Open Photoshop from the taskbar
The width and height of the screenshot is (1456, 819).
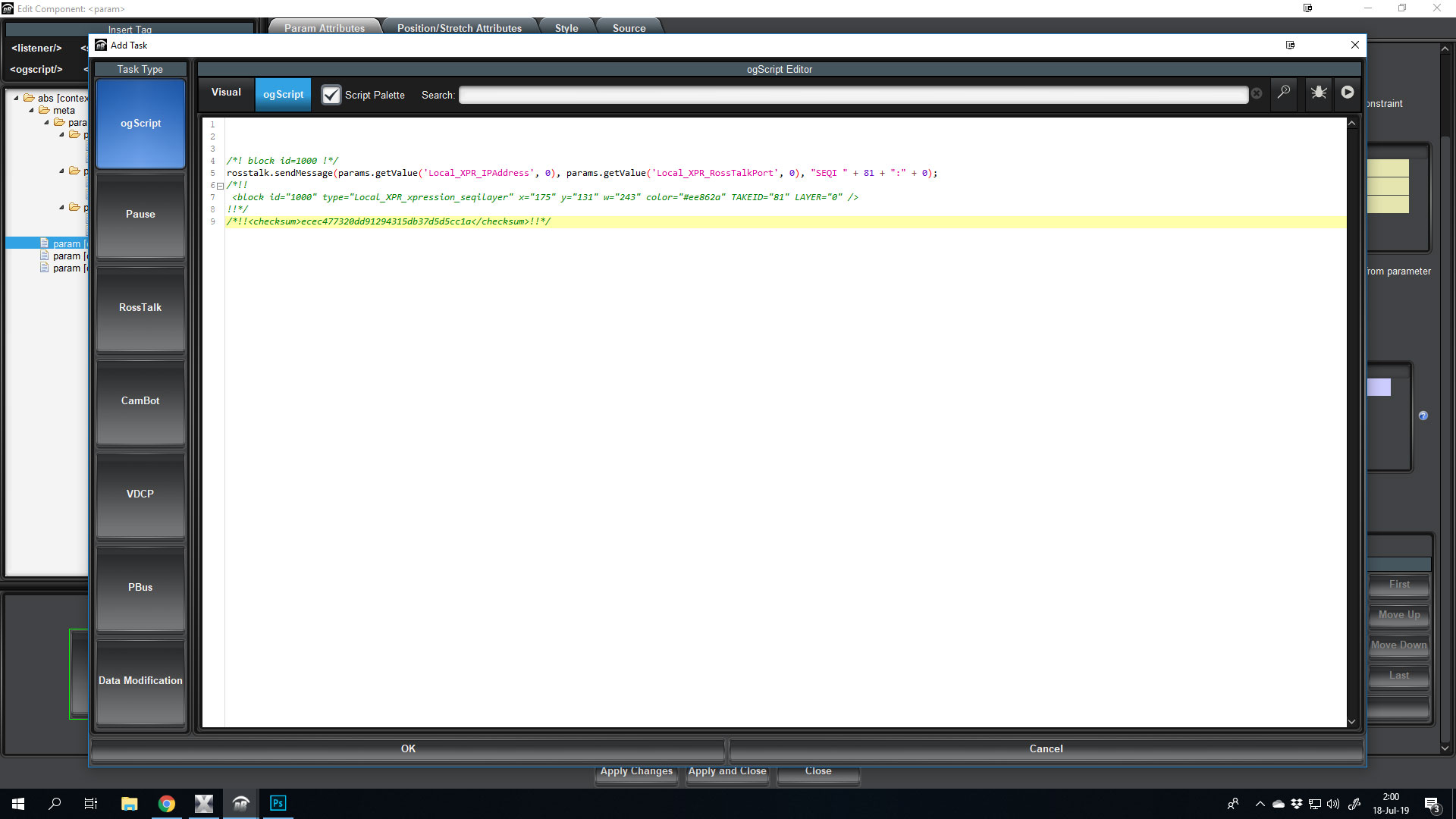point(278,803)
